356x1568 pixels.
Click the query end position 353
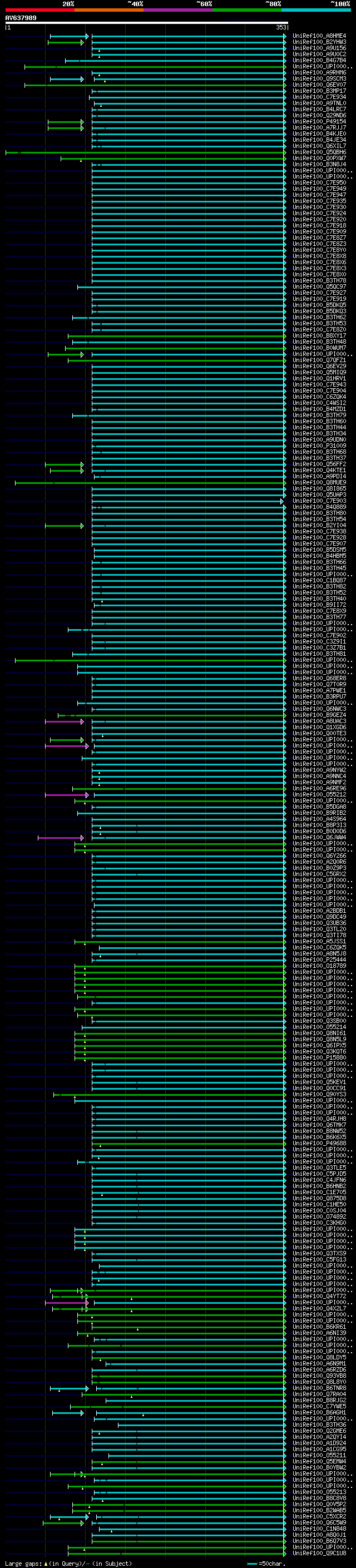click(x=280, y=28)
